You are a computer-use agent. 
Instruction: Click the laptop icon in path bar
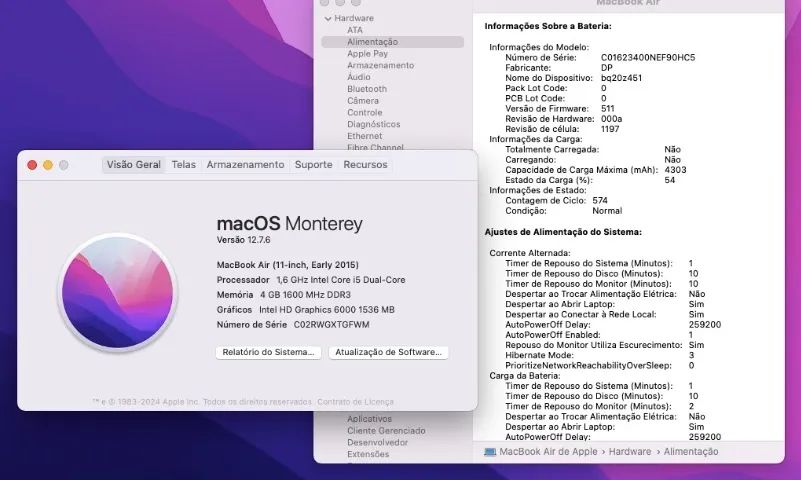point(490,452)
